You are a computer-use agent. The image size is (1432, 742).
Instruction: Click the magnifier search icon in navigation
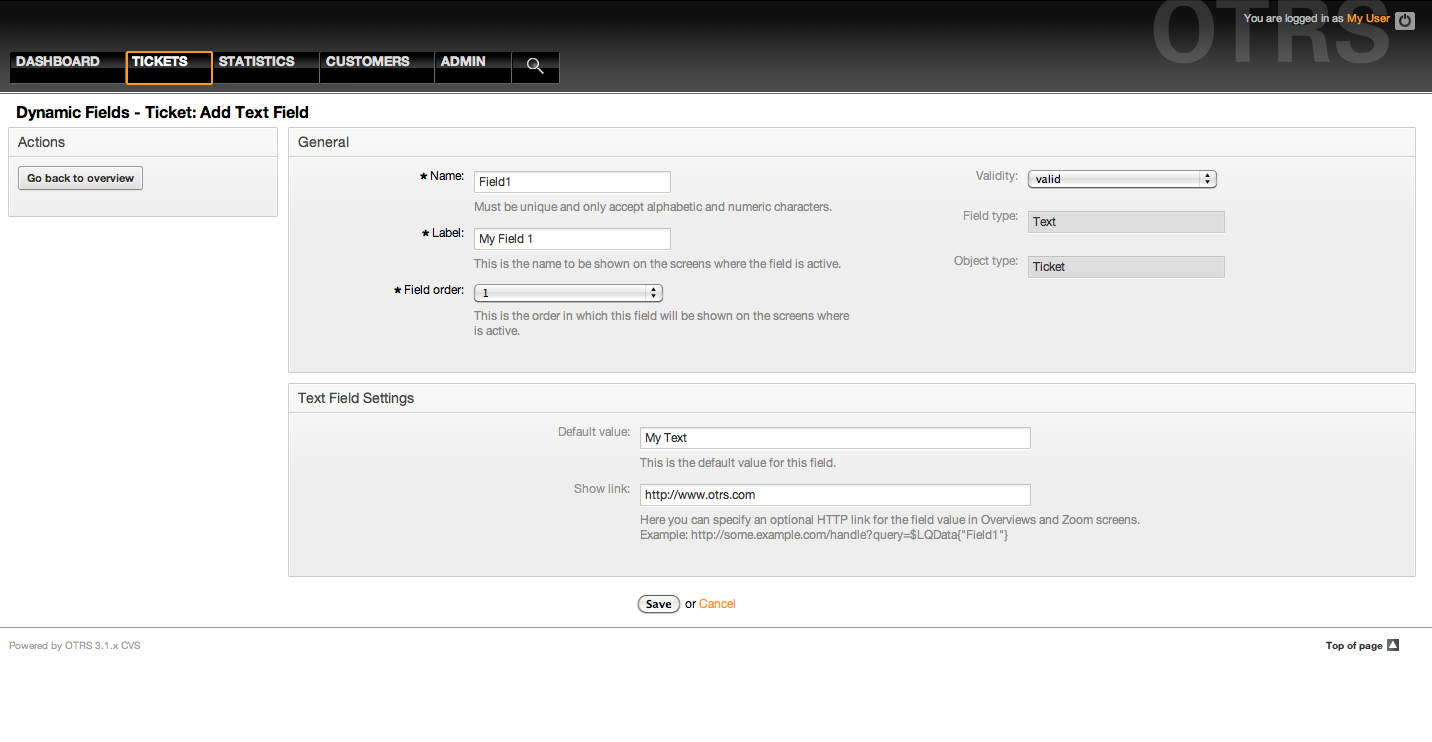click(535, 66)
